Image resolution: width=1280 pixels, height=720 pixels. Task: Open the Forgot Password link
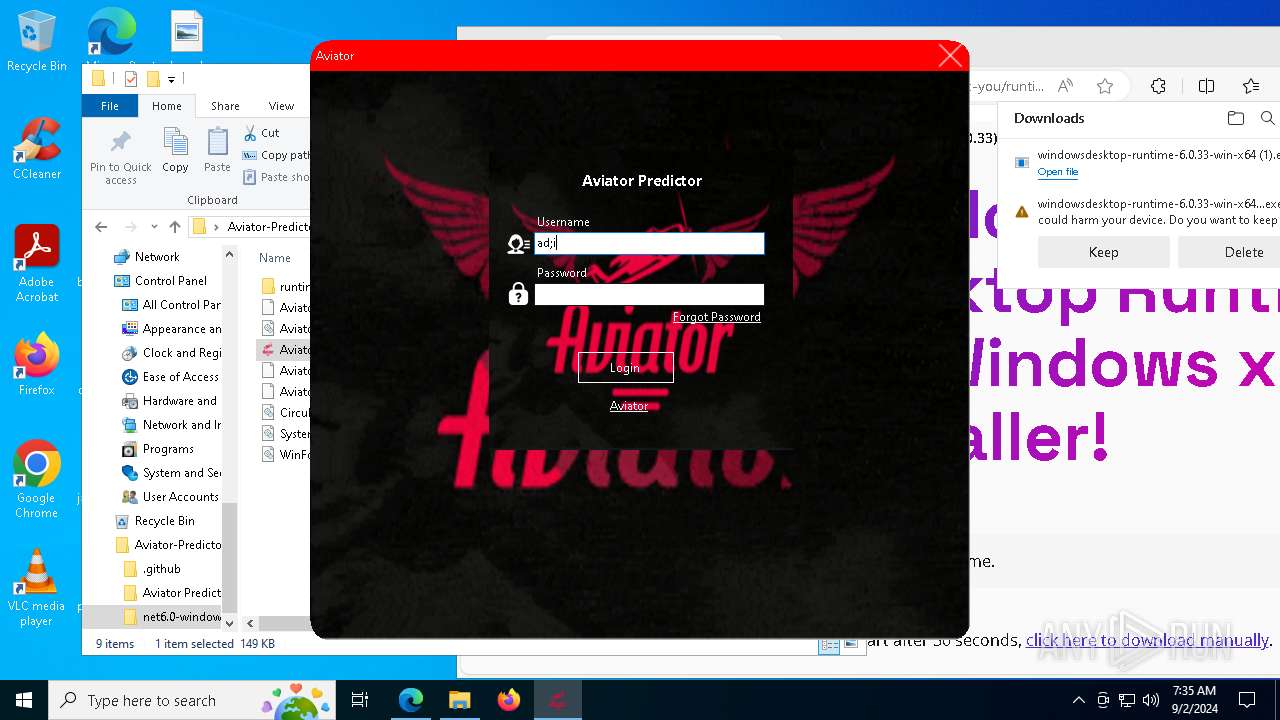point(716,317)
